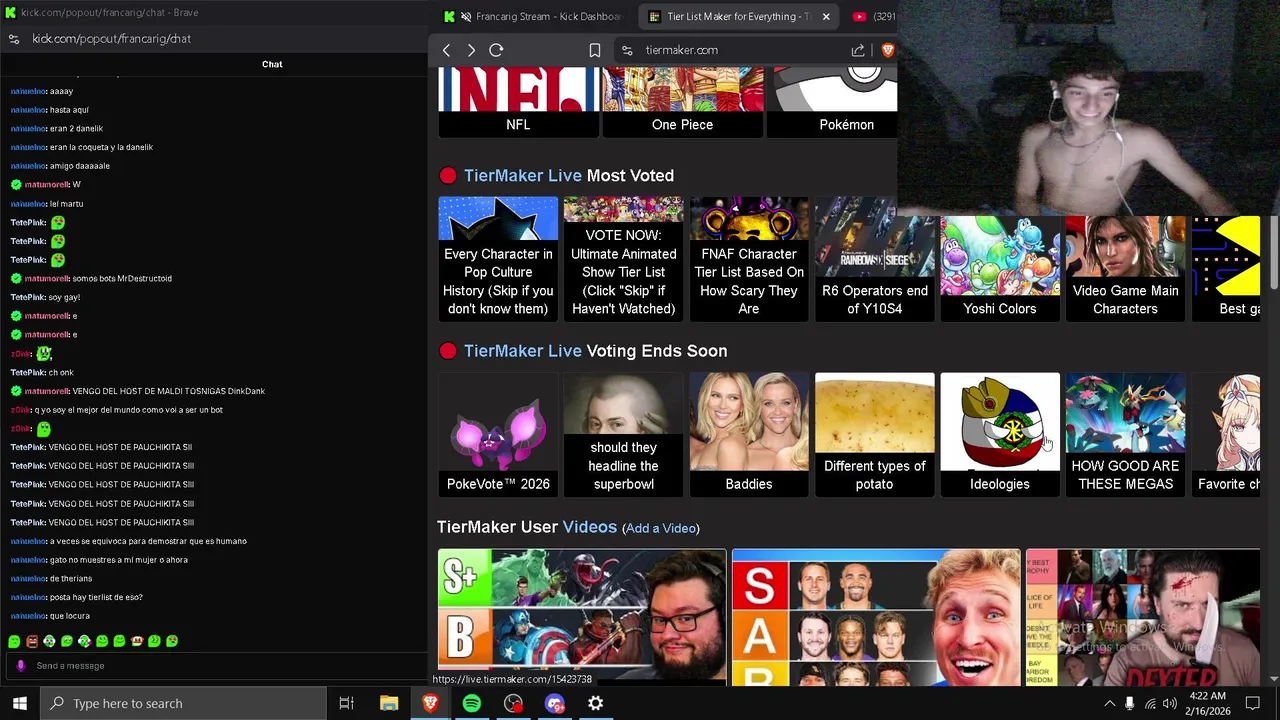Image resolution: width=1280 pixels, height=720 pixels.
Task: Open Ultimate Animated Show Tier List vote
Action: [623, 259]
